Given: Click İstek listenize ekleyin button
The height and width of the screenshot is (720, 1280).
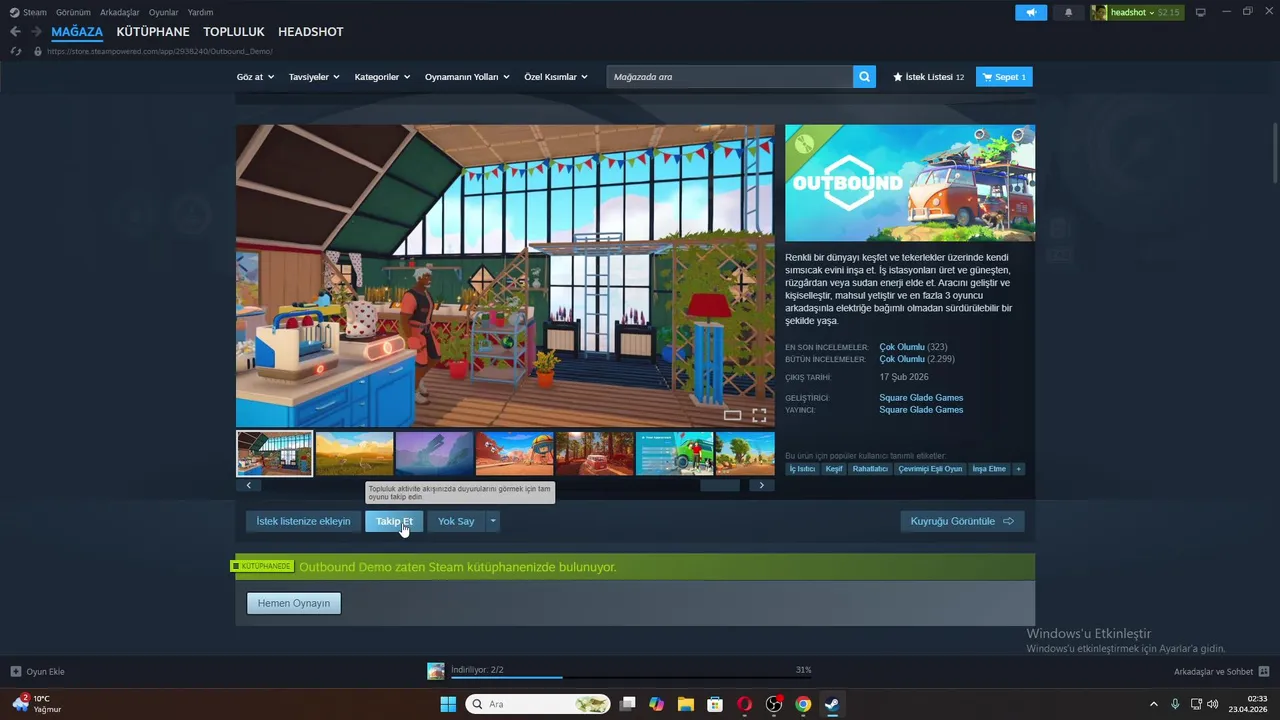Looking at the screenshot, I should point(303,521).
